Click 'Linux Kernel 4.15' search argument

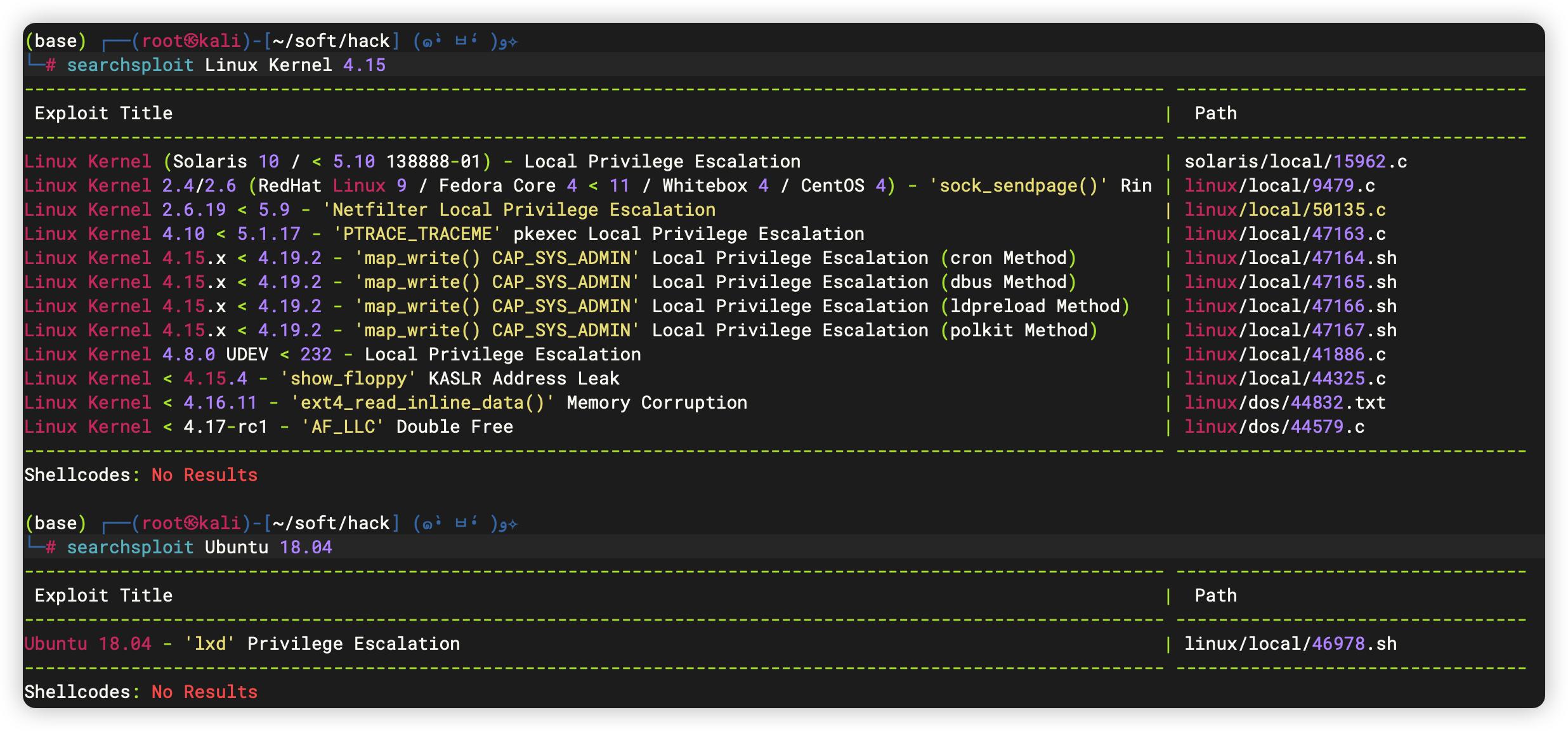(x=295, y=65)
